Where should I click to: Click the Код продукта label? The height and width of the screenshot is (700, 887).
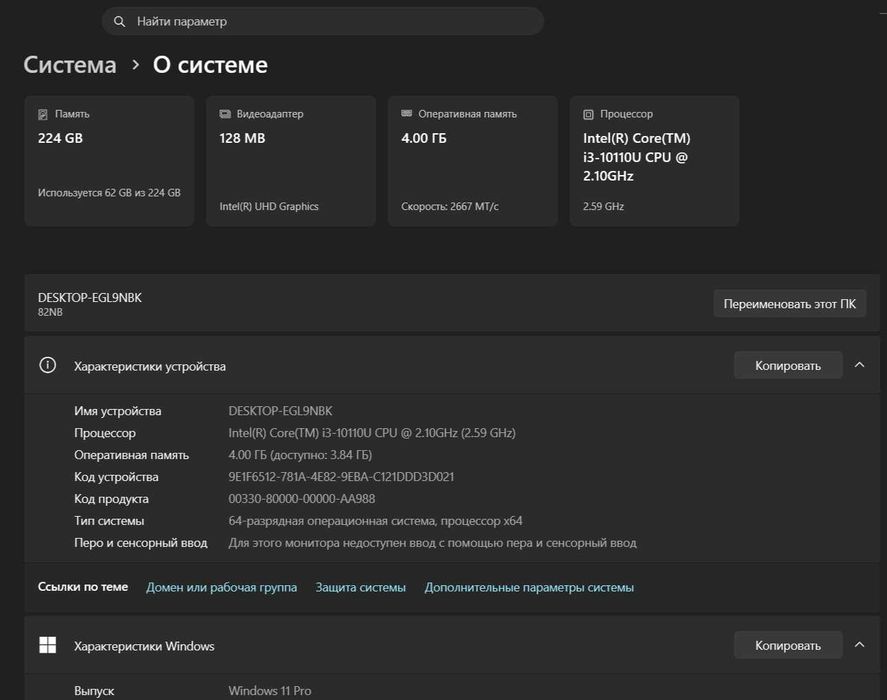click(x=111, y=499)
